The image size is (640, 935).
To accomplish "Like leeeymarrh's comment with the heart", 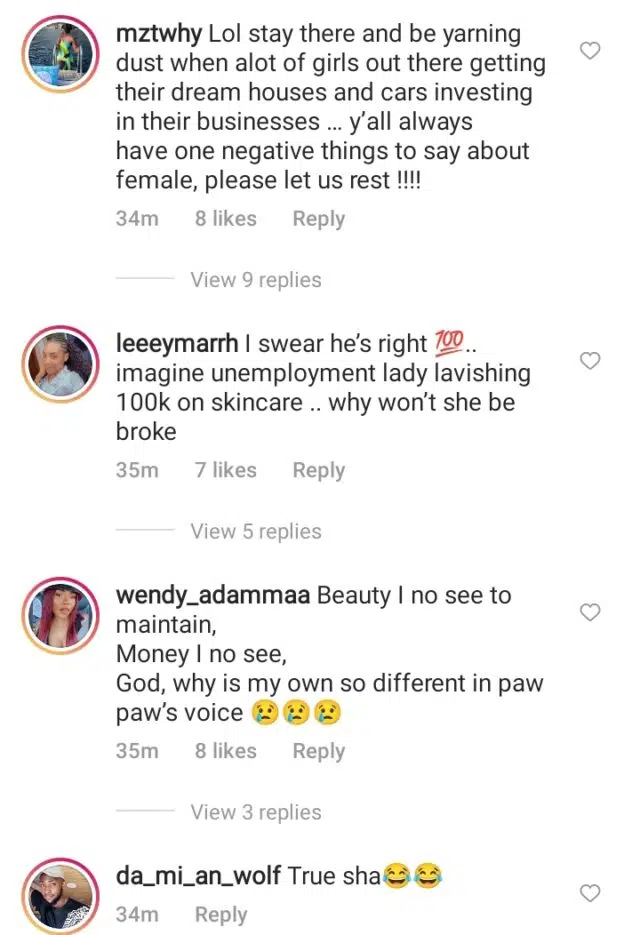I will 590,361.
